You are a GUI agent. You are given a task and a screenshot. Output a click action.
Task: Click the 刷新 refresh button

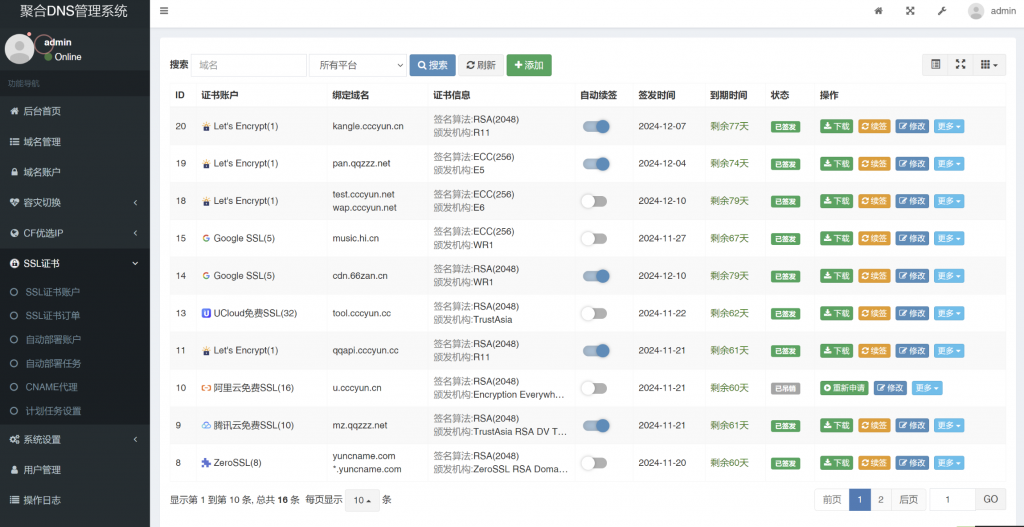coord(481,65)
